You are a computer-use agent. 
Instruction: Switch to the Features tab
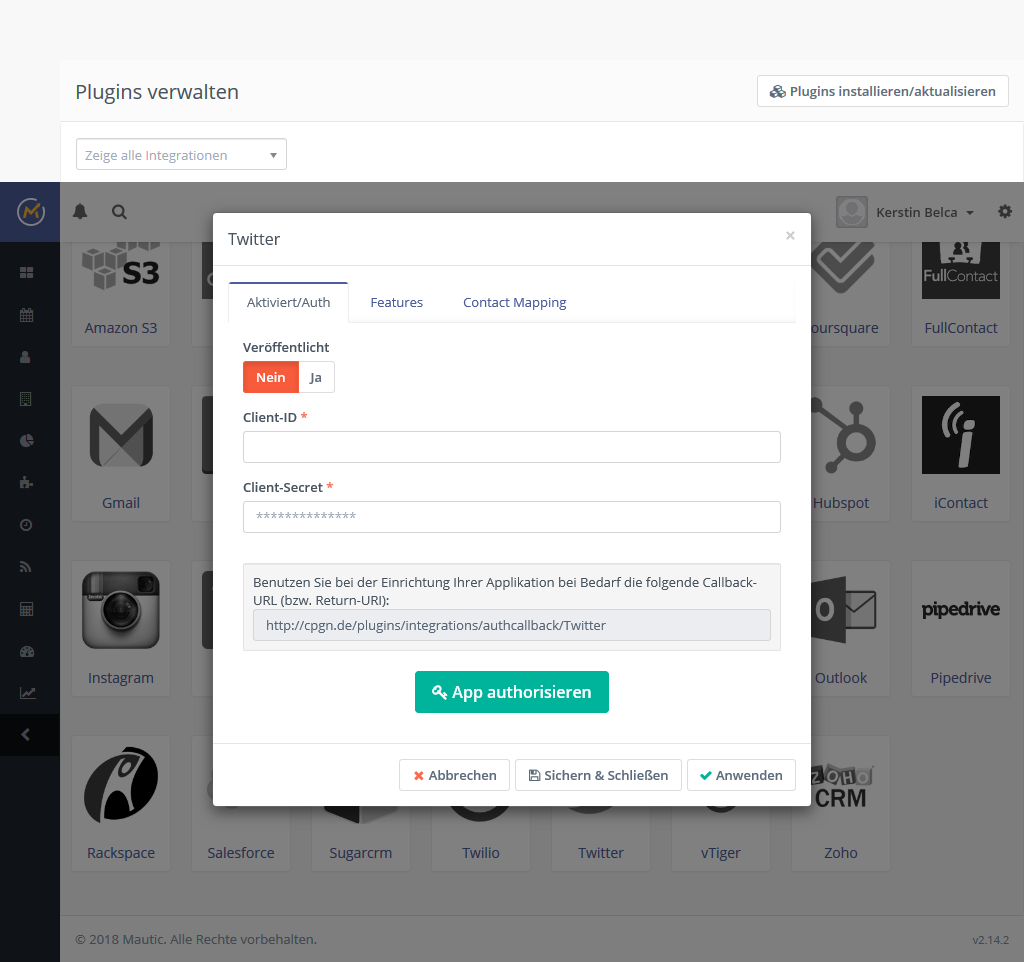point(396,302)
